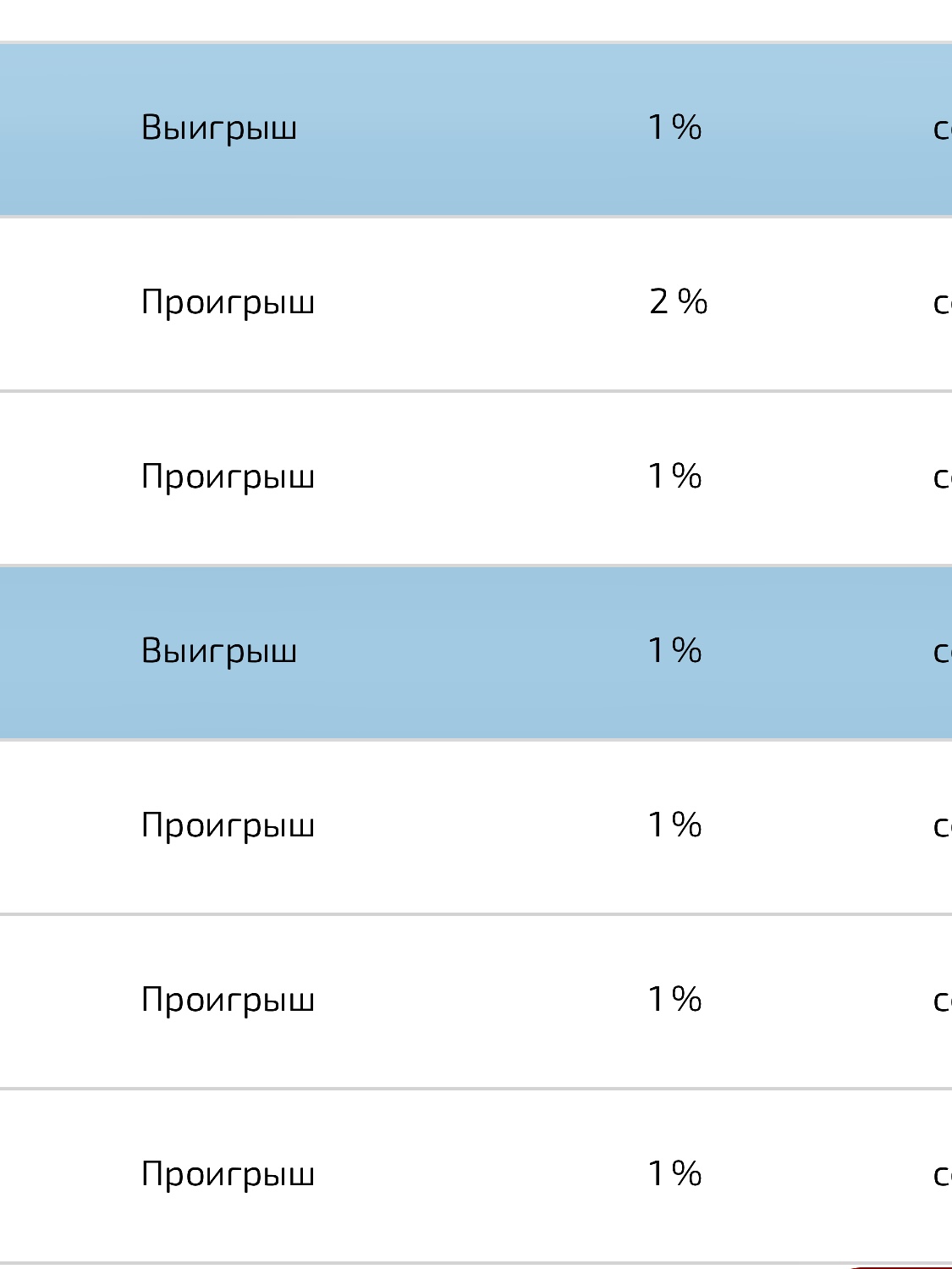Select Проигрыш label directly below the 2% row
This screenshot has height=1269, width=952.
pyautogui.click(x=228, y=477)
